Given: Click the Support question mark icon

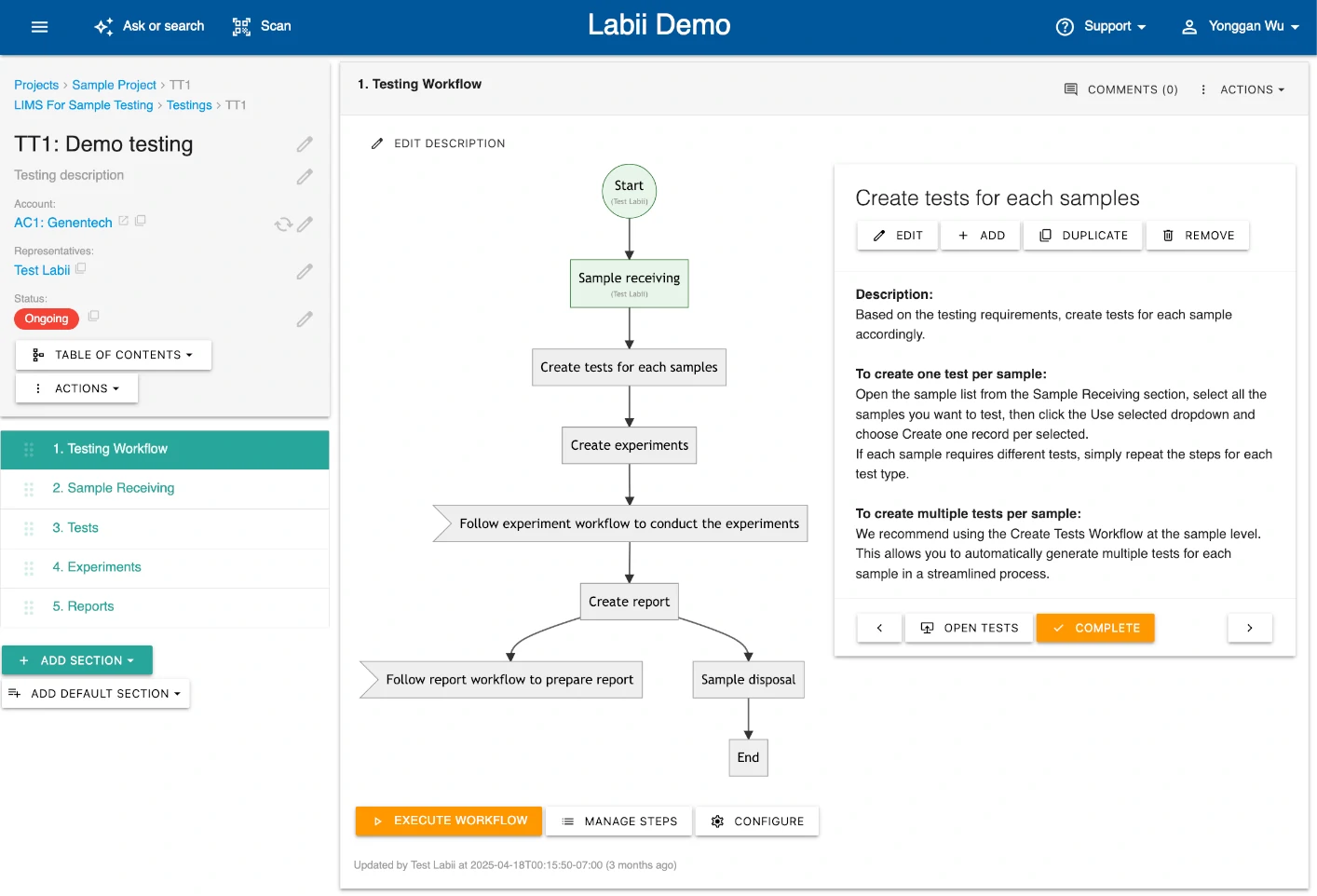Looking at the screenshot, I should pyautogui.click(x=1065, y=26).
